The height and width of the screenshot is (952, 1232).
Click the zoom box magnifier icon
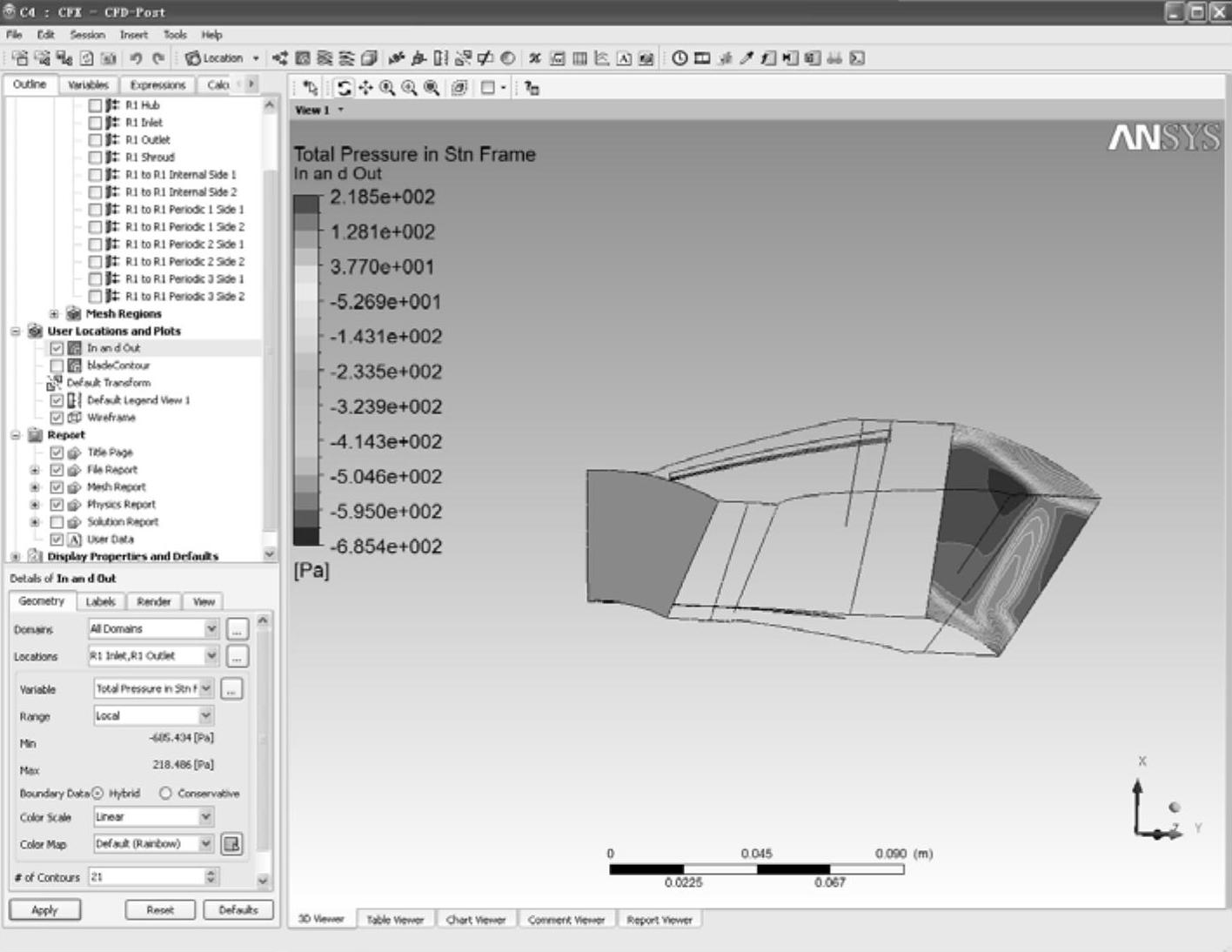(409, 88)
